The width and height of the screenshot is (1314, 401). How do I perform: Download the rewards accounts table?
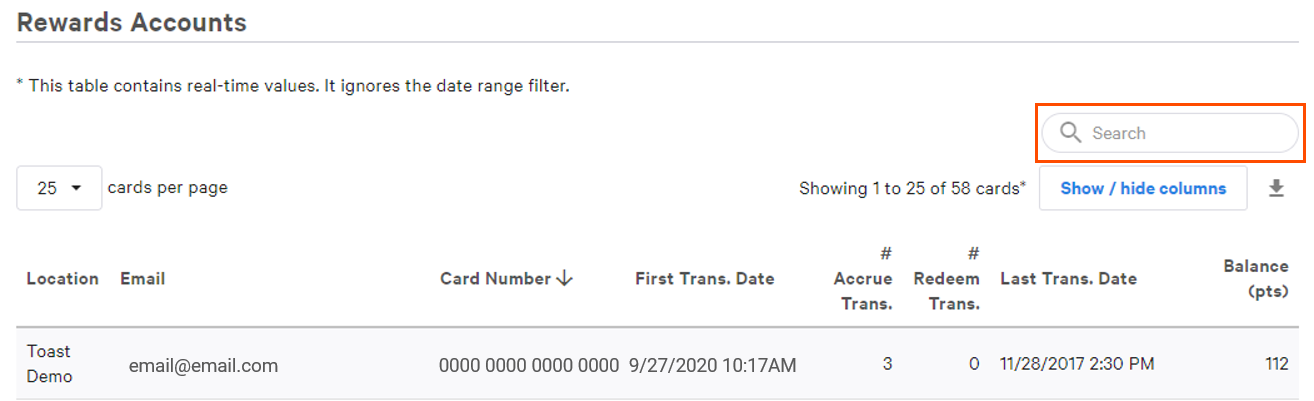click(x=1276, y=188)
